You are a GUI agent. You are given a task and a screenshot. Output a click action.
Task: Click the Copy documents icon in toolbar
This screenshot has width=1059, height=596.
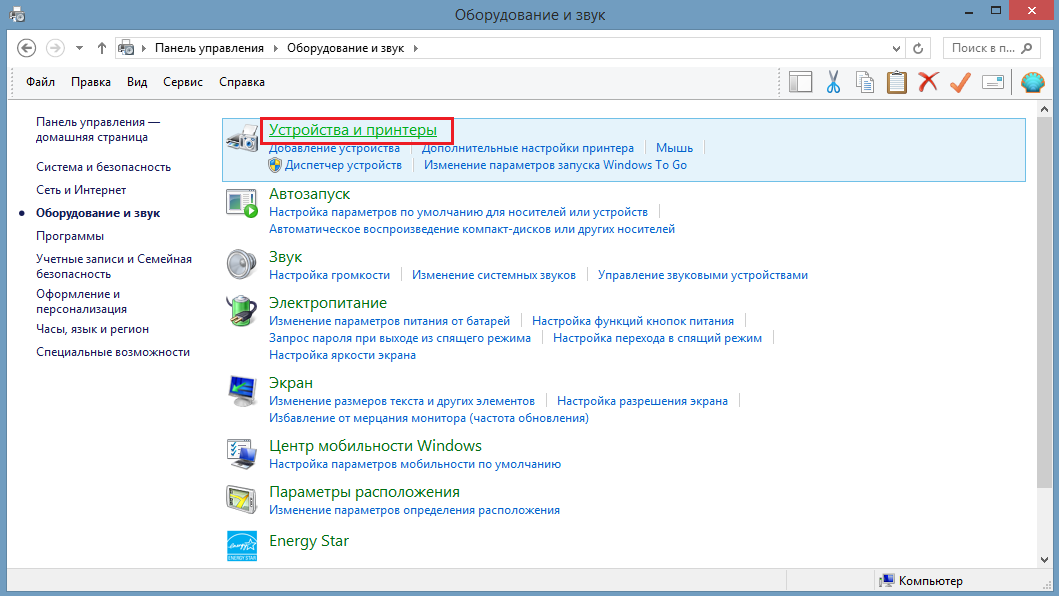(x=864, y=82)
